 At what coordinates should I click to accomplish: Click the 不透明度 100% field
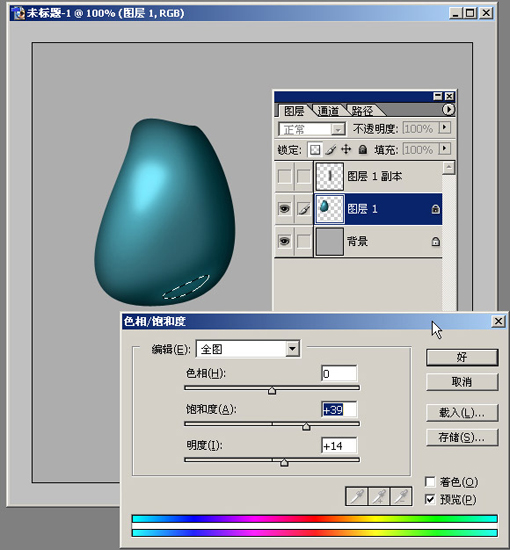click(420, 129)
